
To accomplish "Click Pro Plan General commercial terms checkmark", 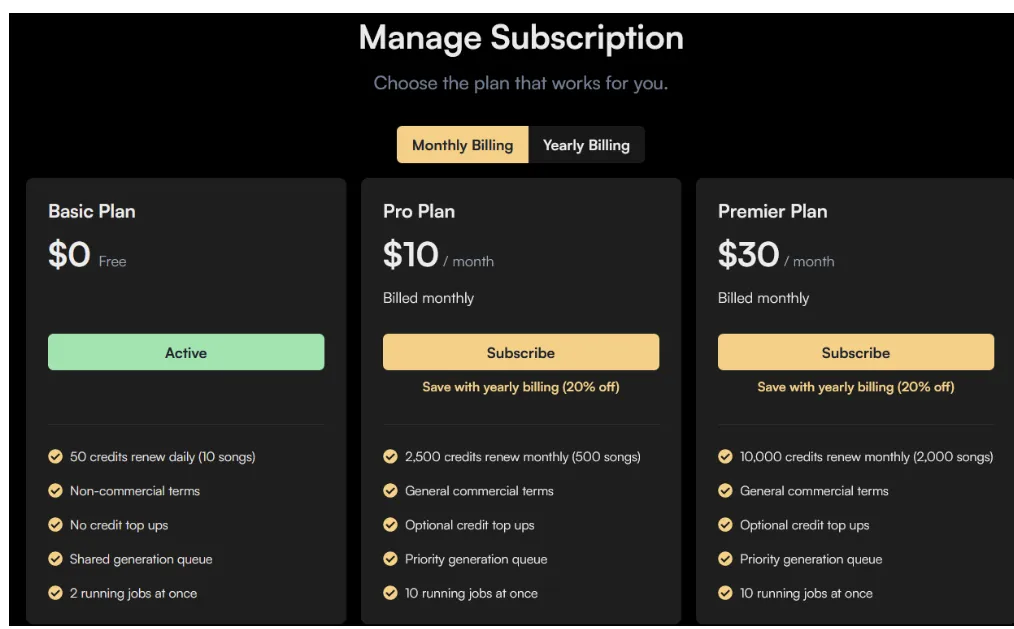I will tap(391, 491).
